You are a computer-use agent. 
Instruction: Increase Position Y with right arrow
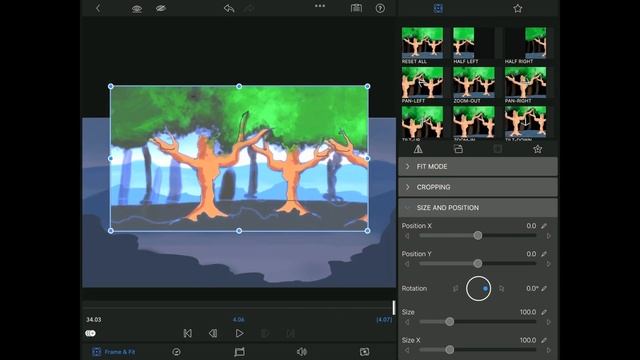coord(549,264)
